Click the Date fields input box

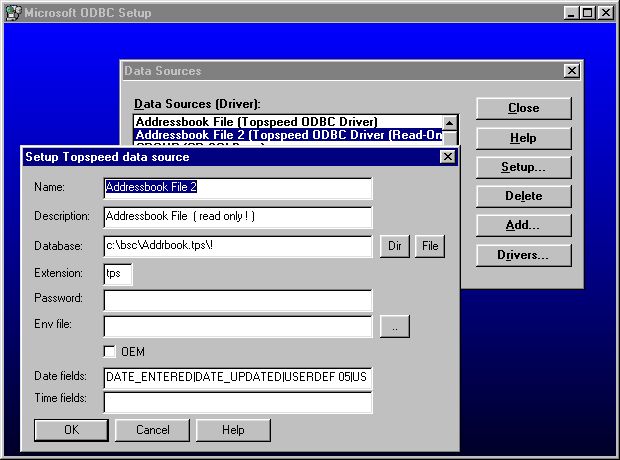tap(238, 378)
